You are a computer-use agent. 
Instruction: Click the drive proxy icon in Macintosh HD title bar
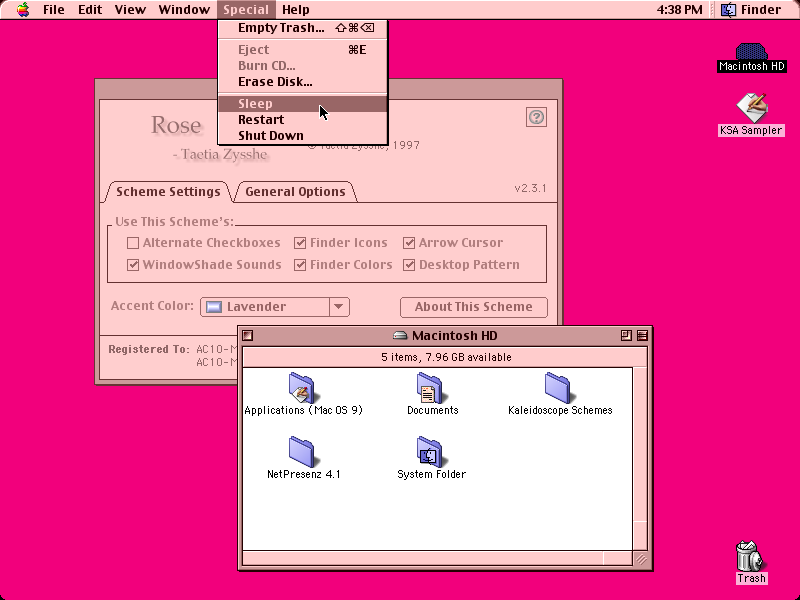coord(400,335)
